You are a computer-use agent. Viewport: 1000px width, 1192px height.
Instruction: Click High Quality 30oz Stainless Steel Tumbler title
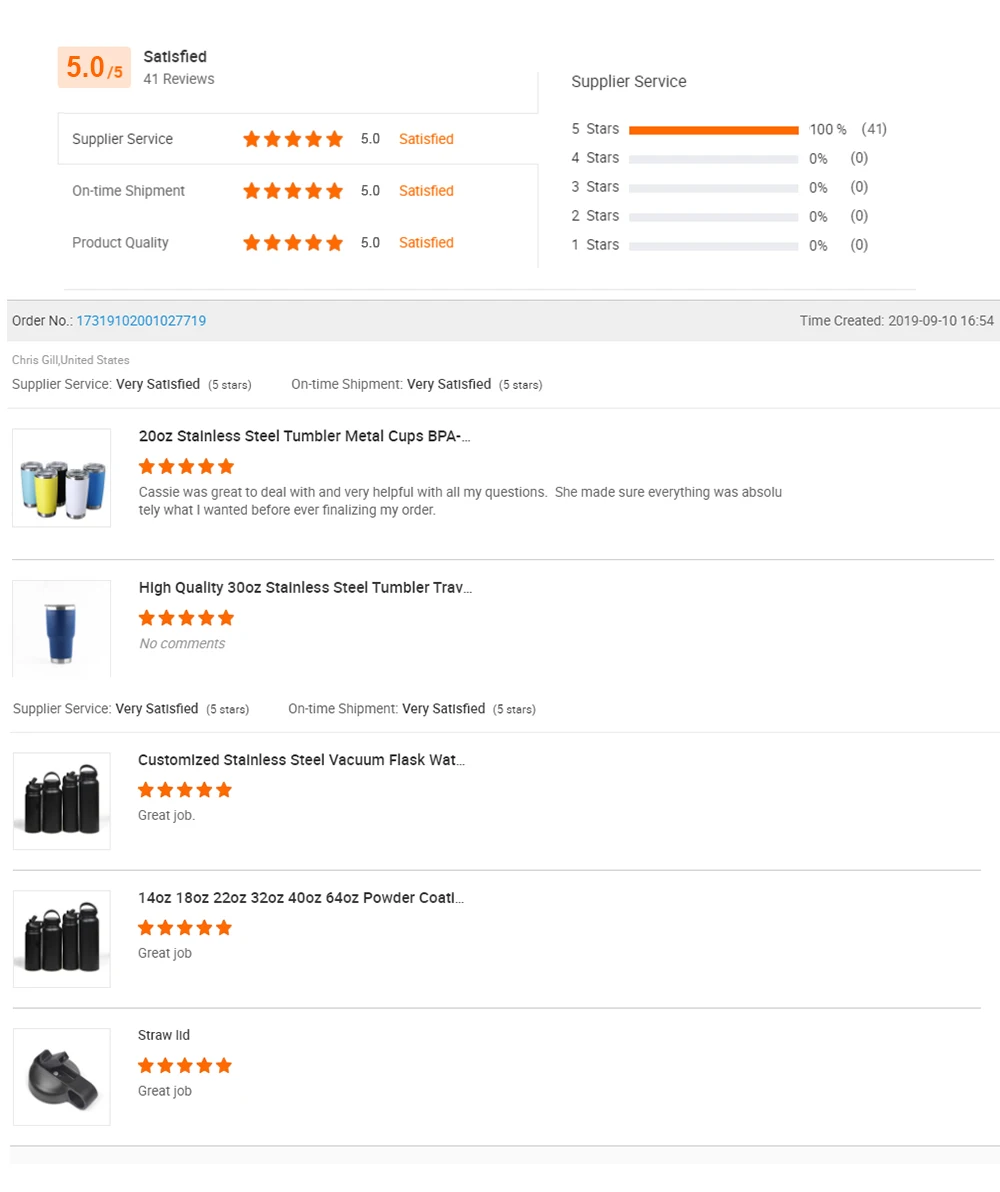coord(305,587)
